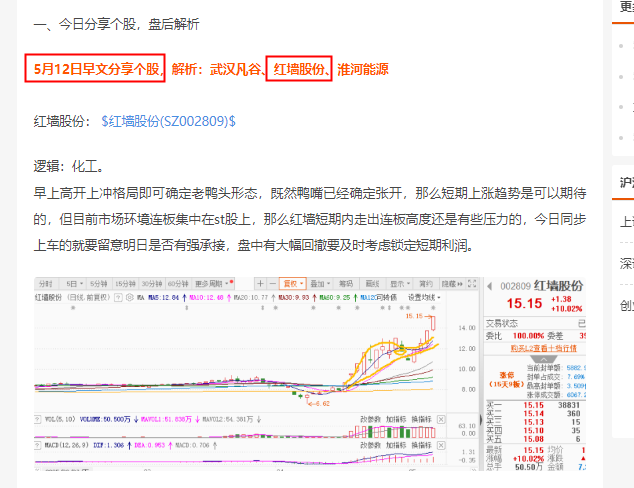The width and height of the screenshot is (634, 488).
Task: Click 换指标 on the MACD panel
Action: coord(422,445)
